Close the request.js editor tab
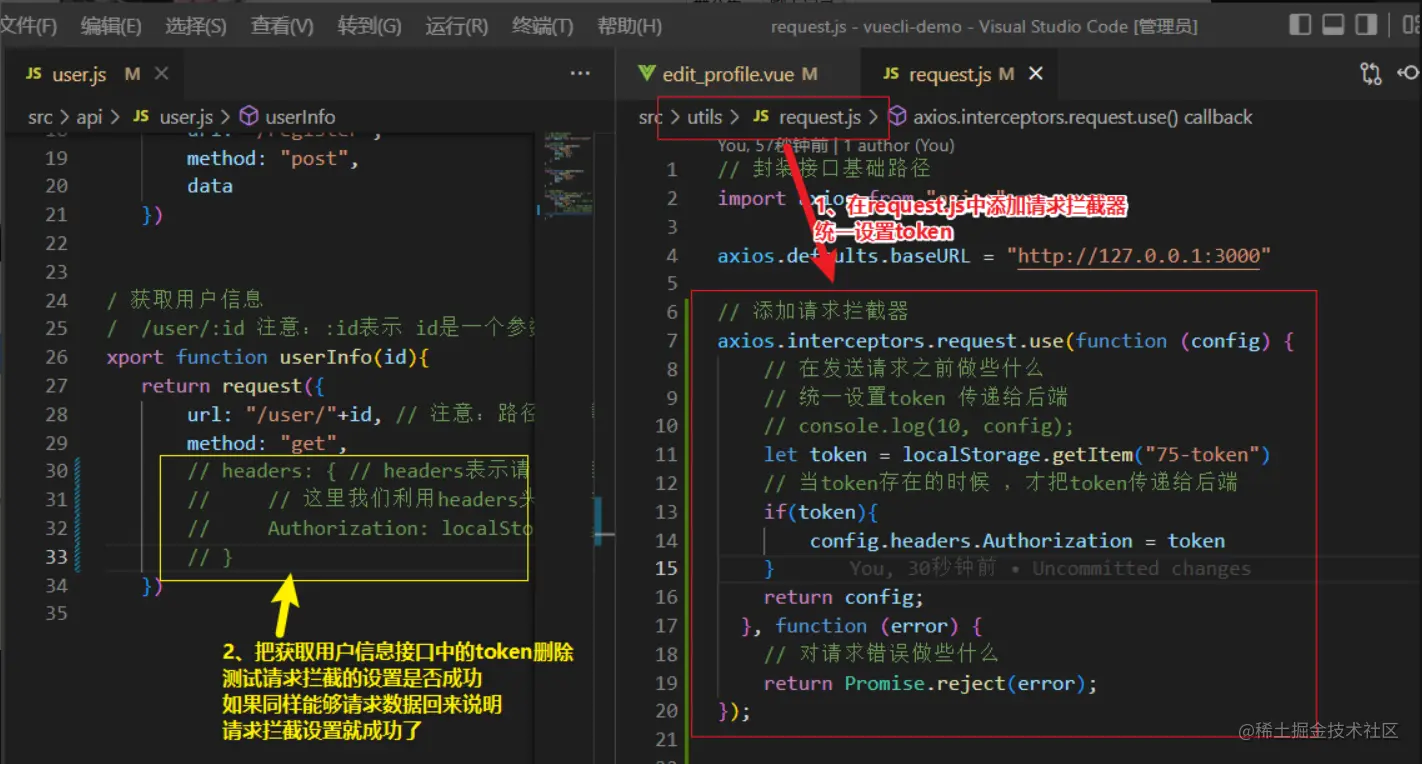This screenshot has height=764, width=1422. (x=1036, y=74)
